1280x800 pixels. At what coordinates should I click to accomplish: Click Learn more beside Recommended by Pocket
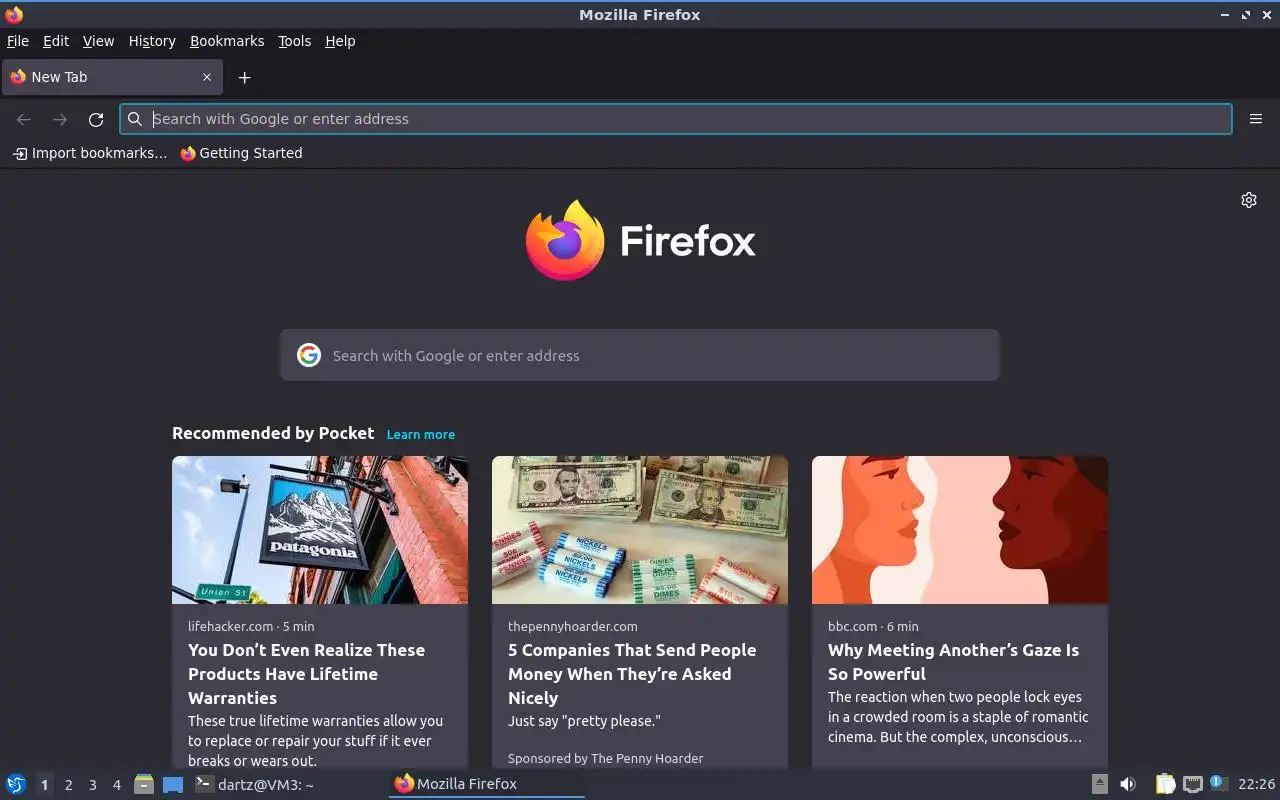click(421, 435)
